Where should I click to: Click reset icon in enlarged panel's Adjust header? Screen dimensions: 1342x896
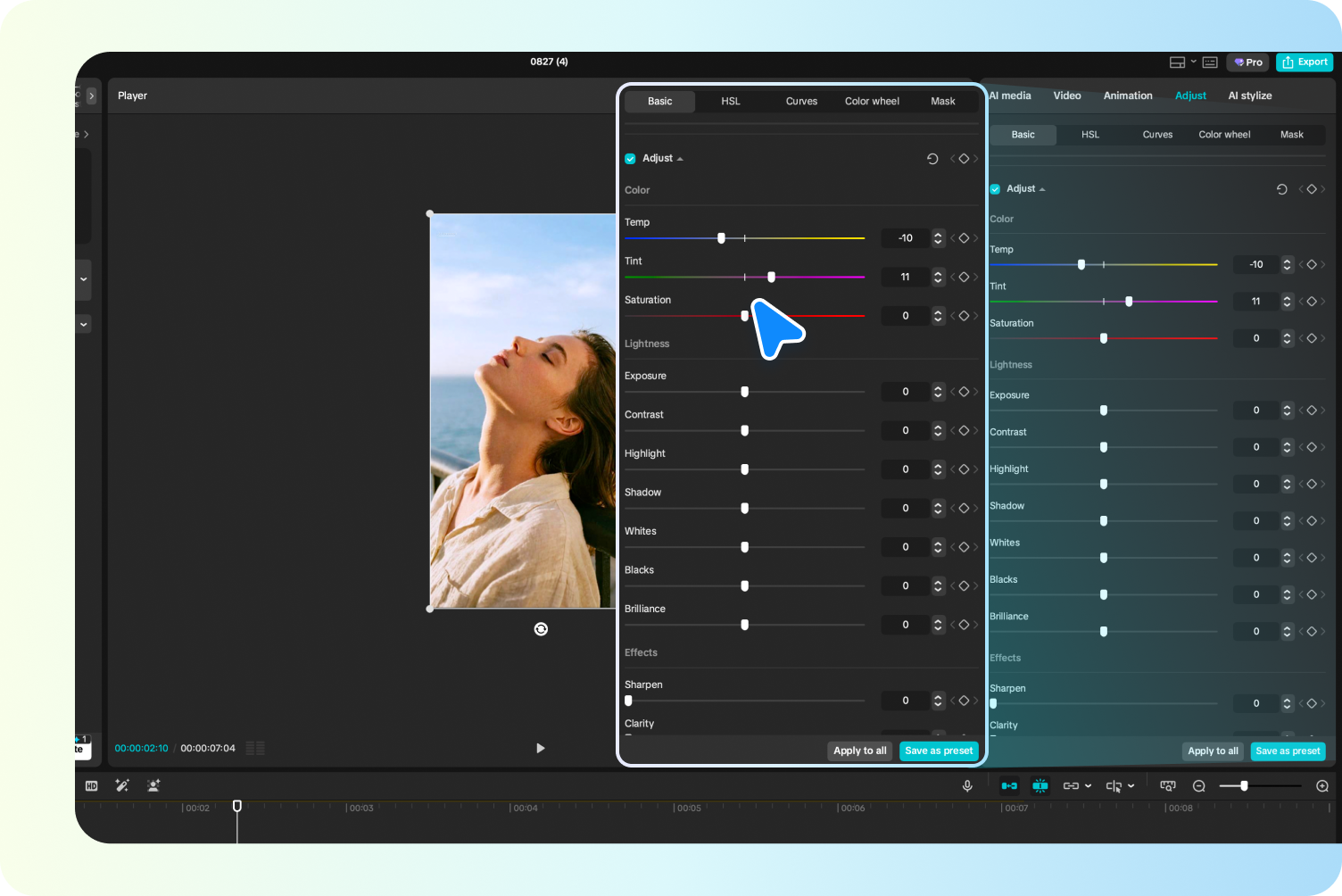click(x=932, y=159)
